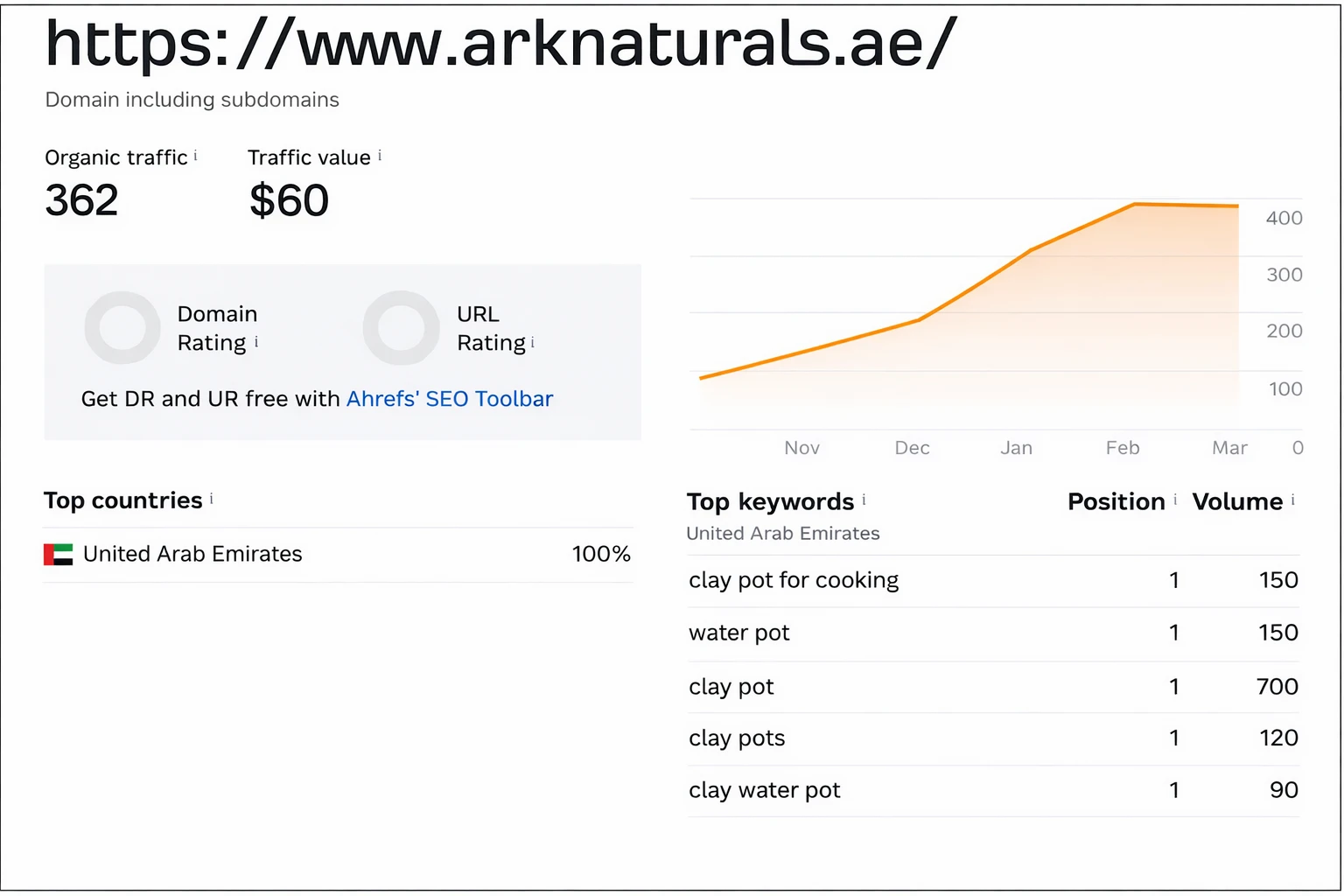Viewport: 1344px width, 896px height.
Task: Click the Position column info icon
Action: [1176, 498]
